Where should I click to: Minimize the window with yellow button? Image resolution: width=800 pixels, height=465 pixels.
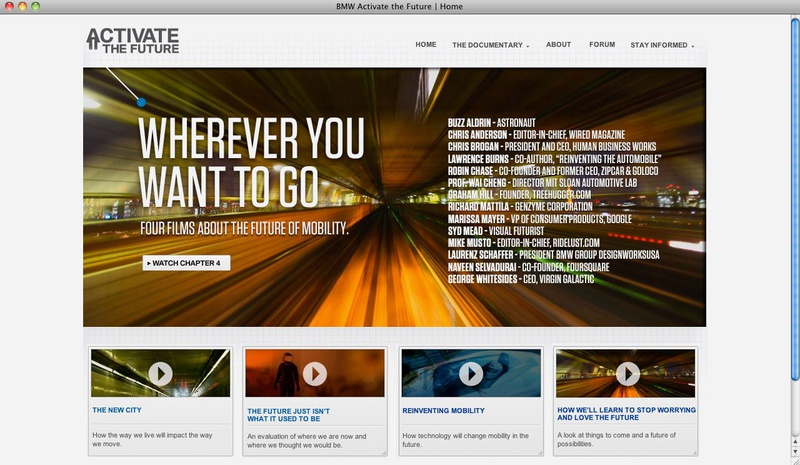[22, 6]
